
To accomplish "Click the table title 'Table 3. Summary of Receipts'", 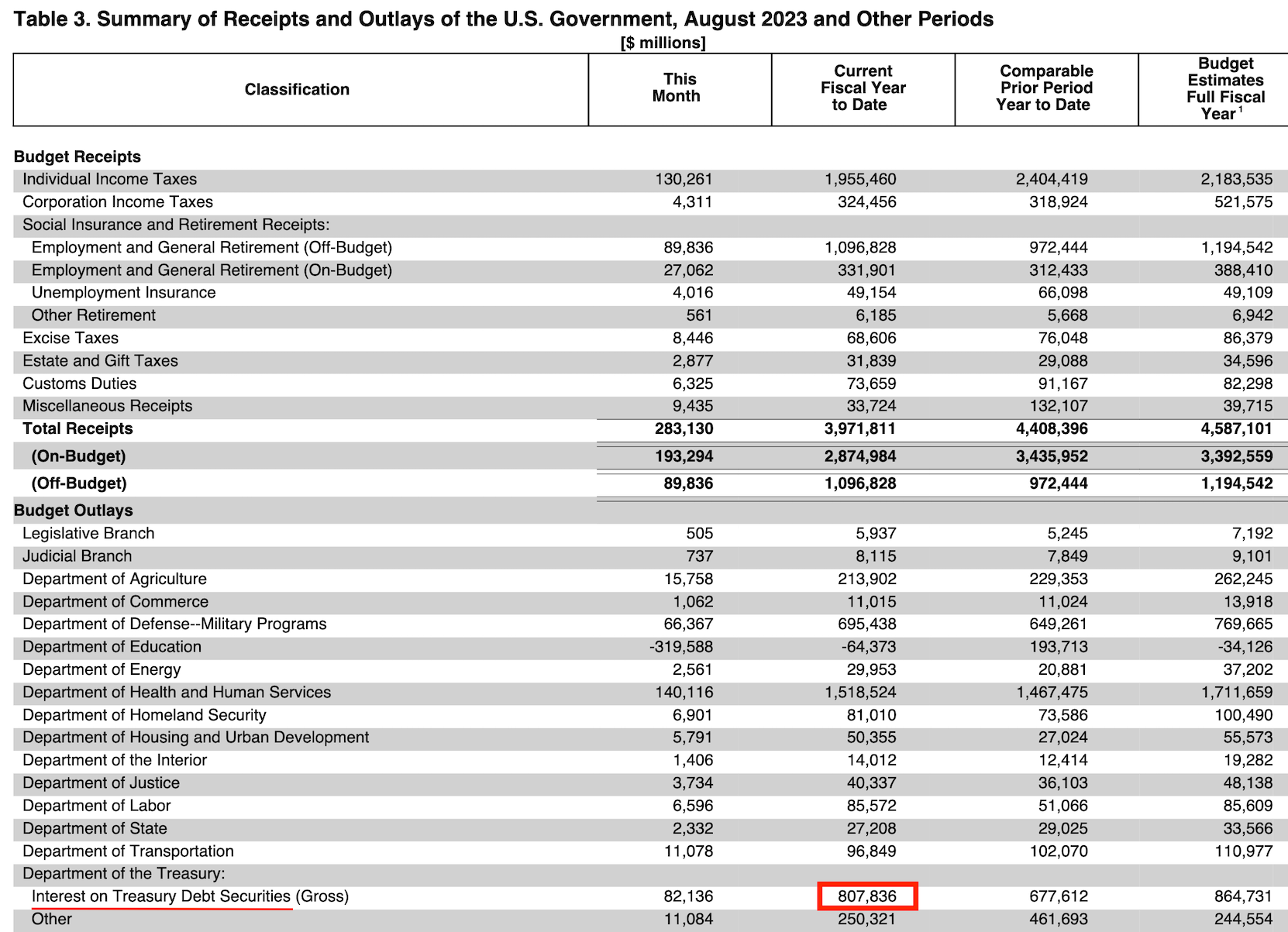I will pyautogui.click(x=504, y=19).
